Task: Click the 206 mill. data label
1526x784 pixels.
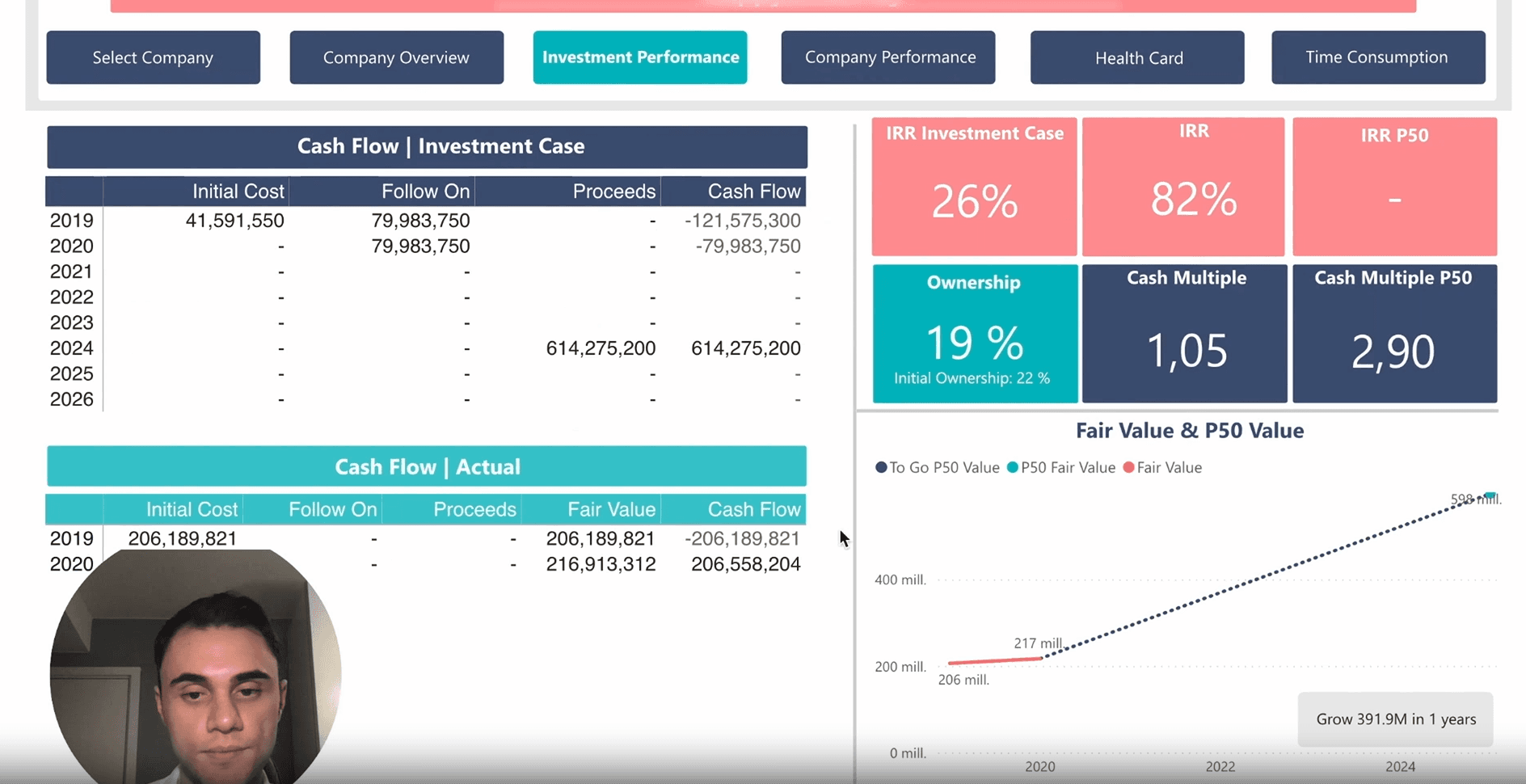Action: point(963,680)
